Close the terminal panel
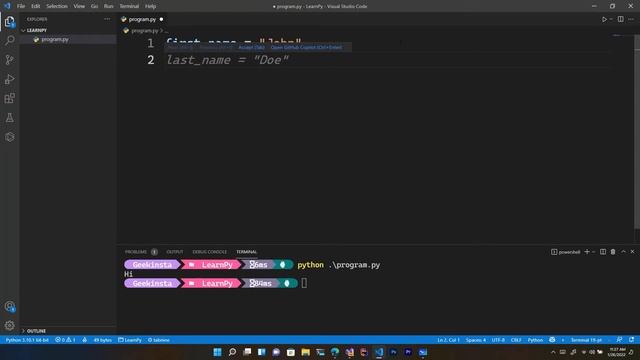 (x=632, y=252)
